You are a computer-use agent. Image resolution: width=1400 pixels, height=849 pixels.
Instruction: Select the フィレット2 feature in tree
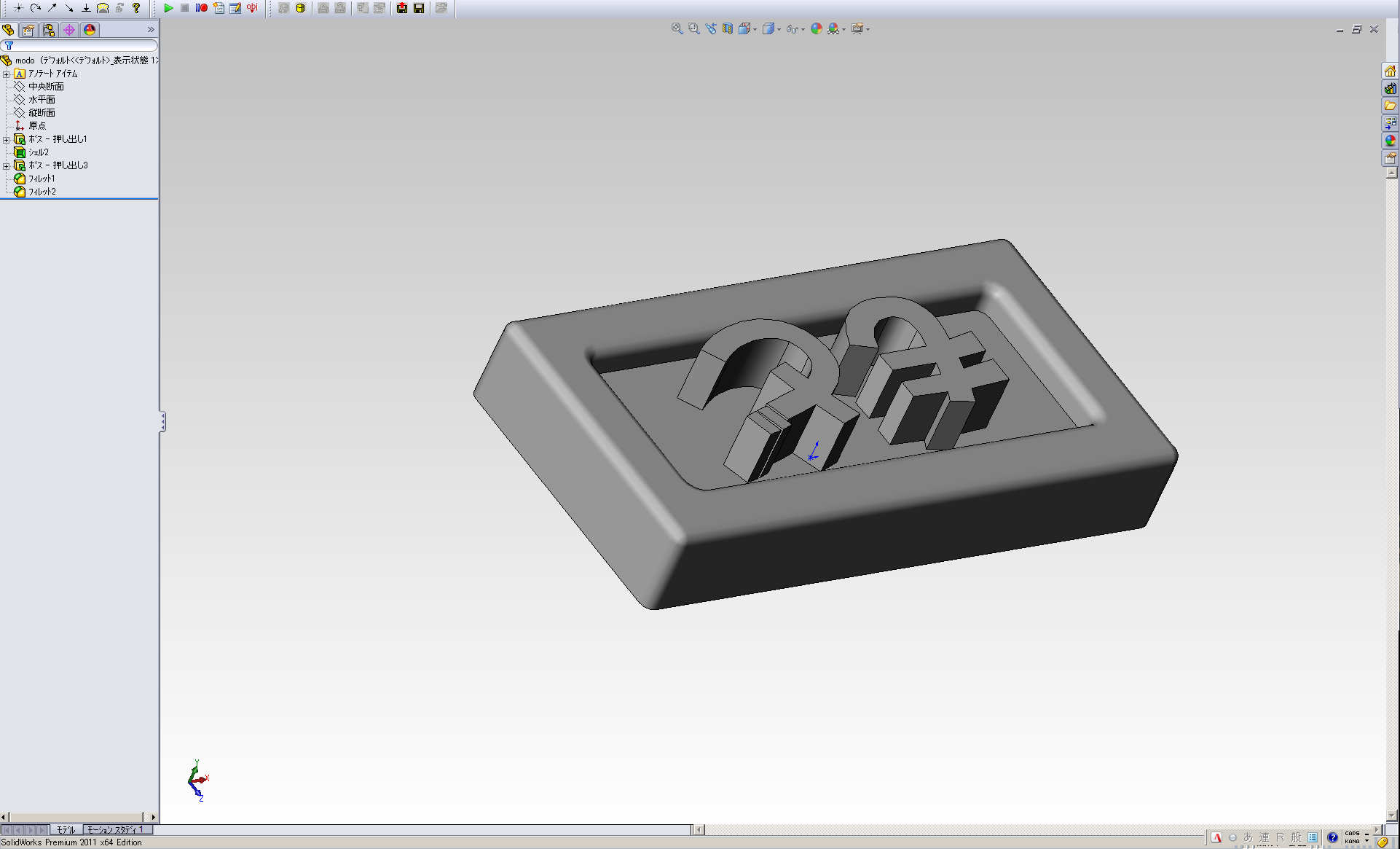coord(42,192)
